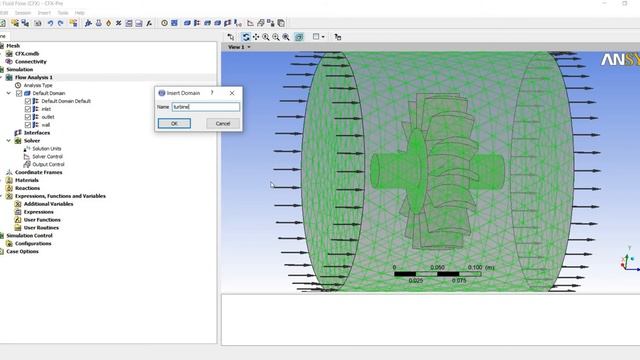Toggle the Default Domain checkbox
This screenshot has height=360, width=640.
point(19,93)
